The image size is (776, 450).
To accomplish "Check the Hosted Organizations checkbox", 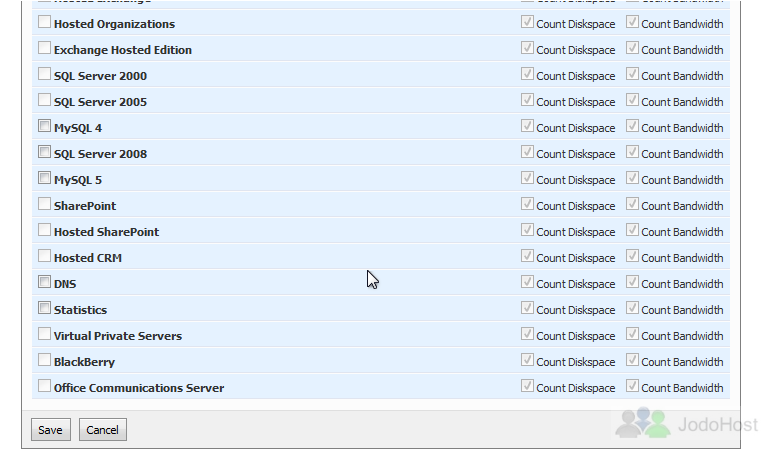I will tap(44, 22).
